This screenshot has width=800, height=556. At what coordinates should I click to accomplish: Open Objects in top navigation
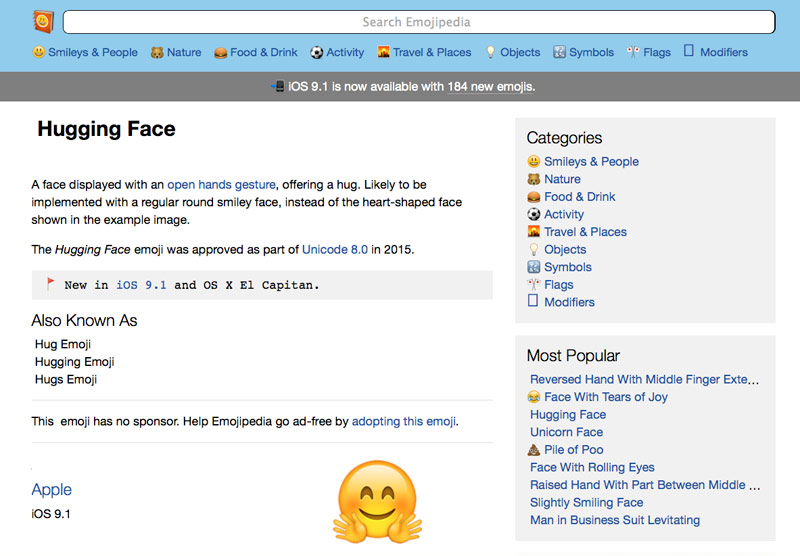coord(520,52)
